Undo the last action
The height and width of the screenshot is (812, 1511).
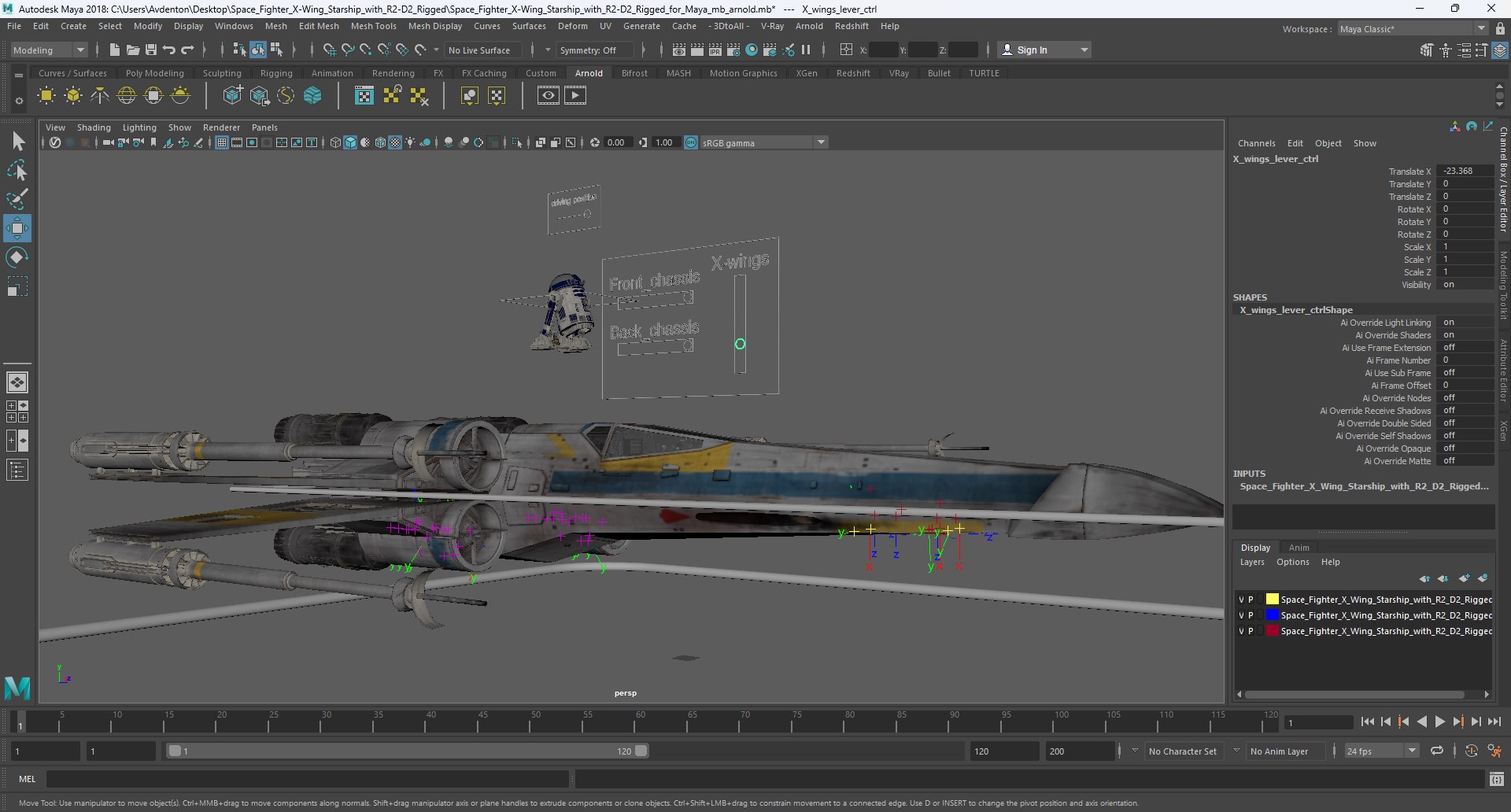(169, 50)
